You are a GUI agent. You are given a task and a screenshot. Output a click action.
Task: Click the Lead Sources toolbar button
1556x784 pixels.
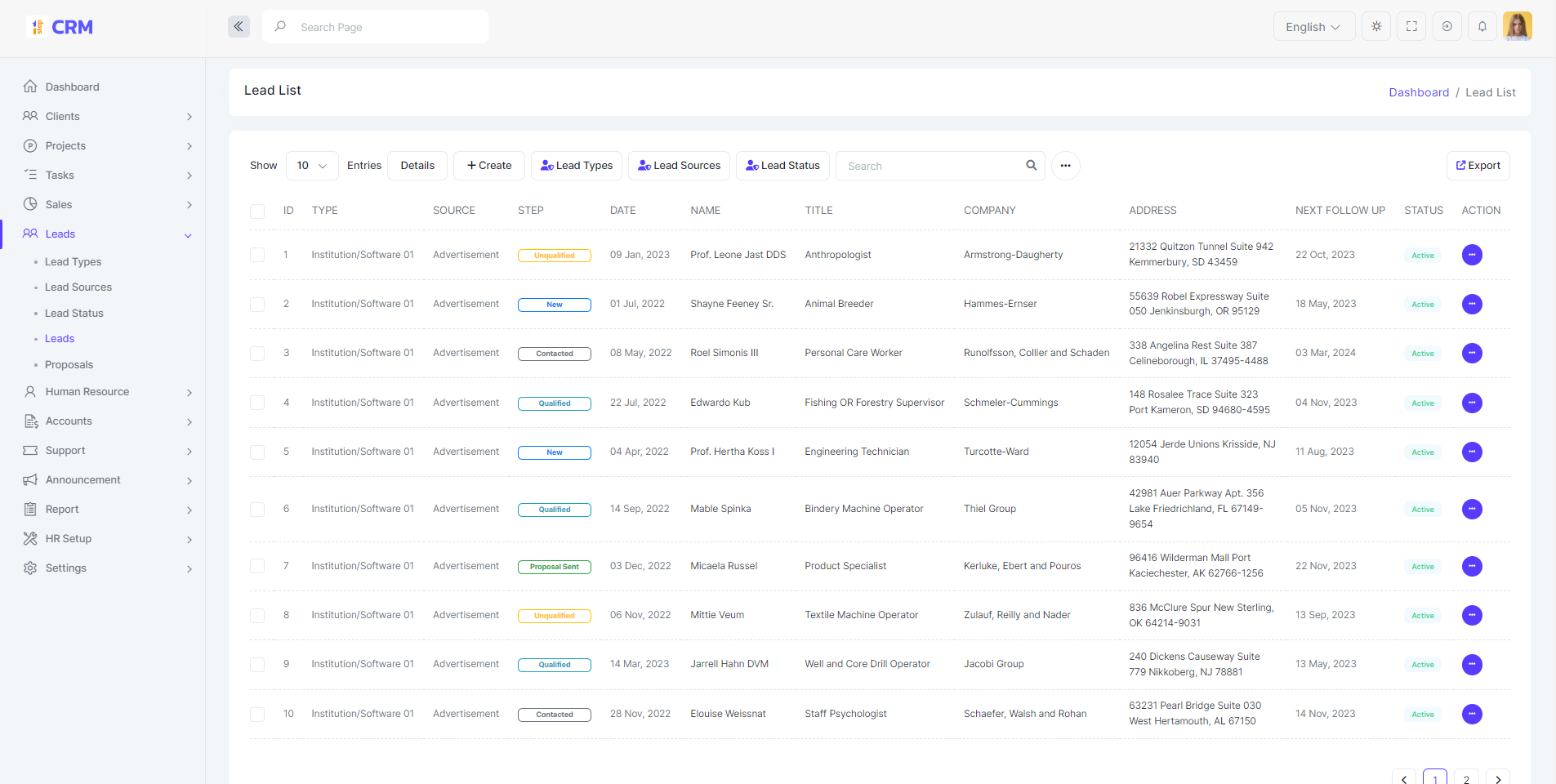(x=679, y=166)
